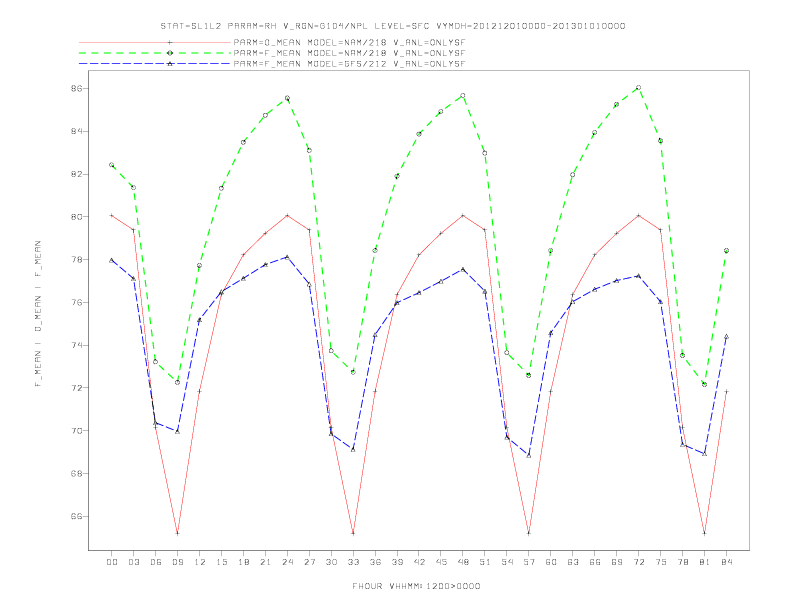Click green line circle marker at hour 48
This screenshot has width=792, height=612.
(x=463, y=95)
